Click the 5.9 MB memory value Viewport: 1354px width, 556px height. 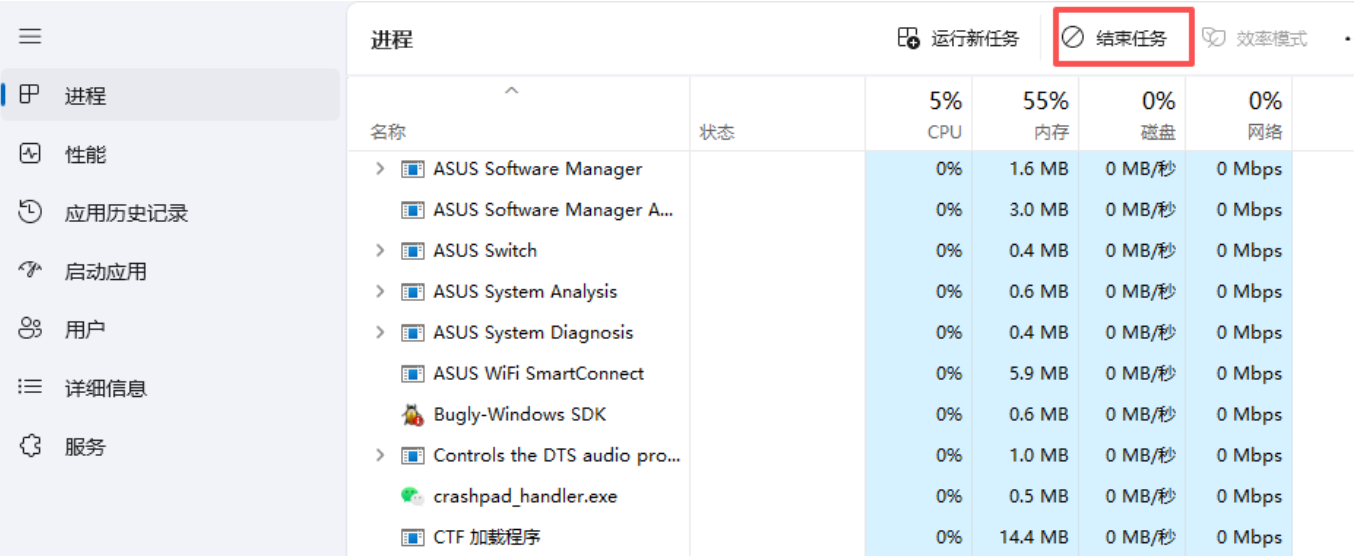coord(1039,374)
